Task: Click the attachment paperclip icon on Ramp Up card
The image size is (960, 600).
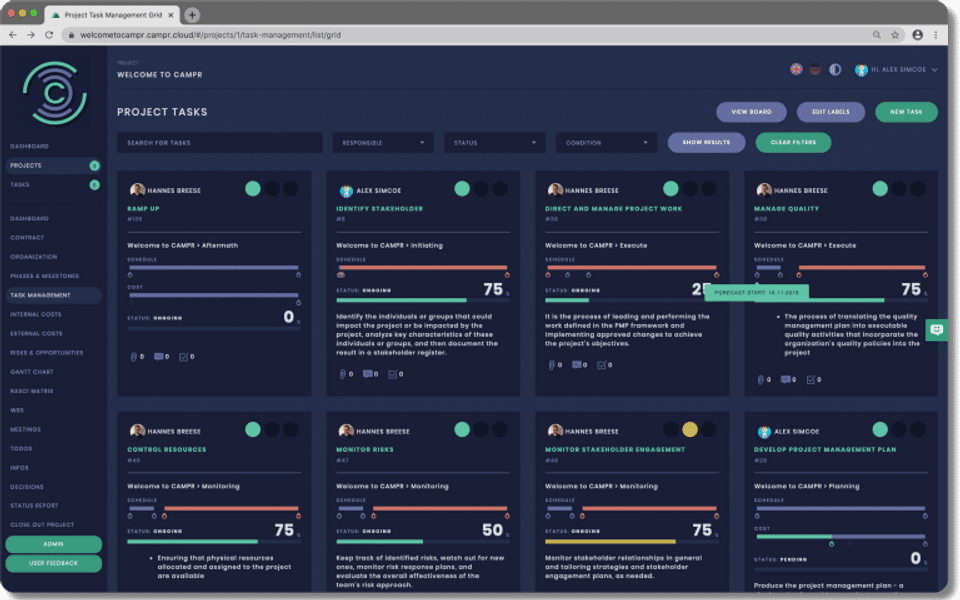Action: (x=133, y=356)
